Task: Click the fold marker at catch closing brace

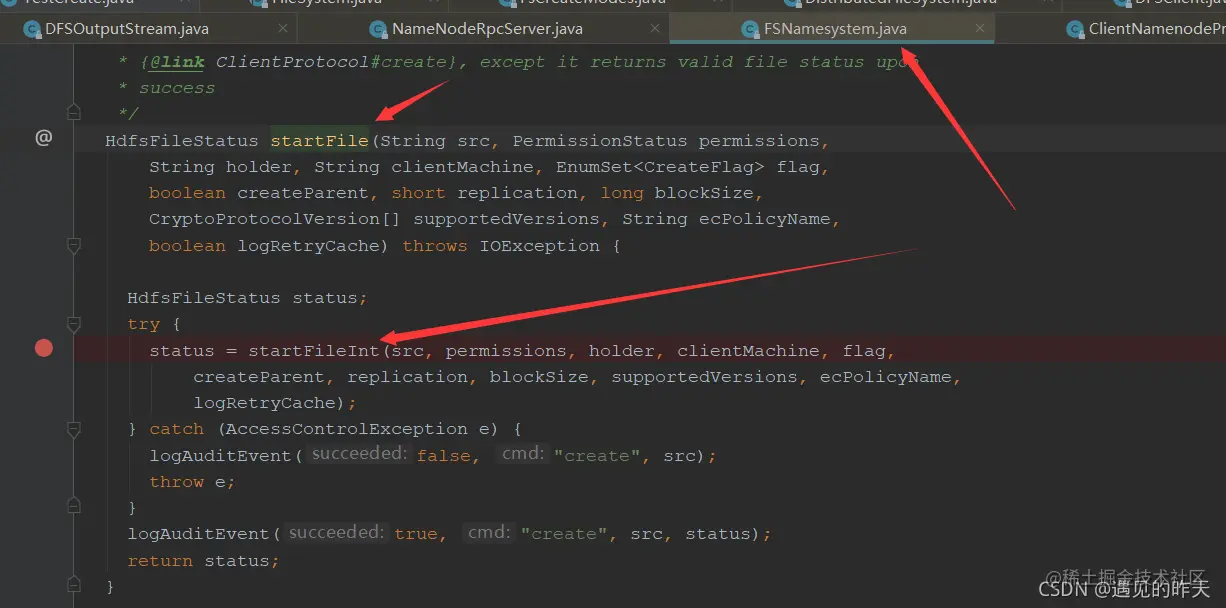Action: pyautogui.click(x=73, y=508)
